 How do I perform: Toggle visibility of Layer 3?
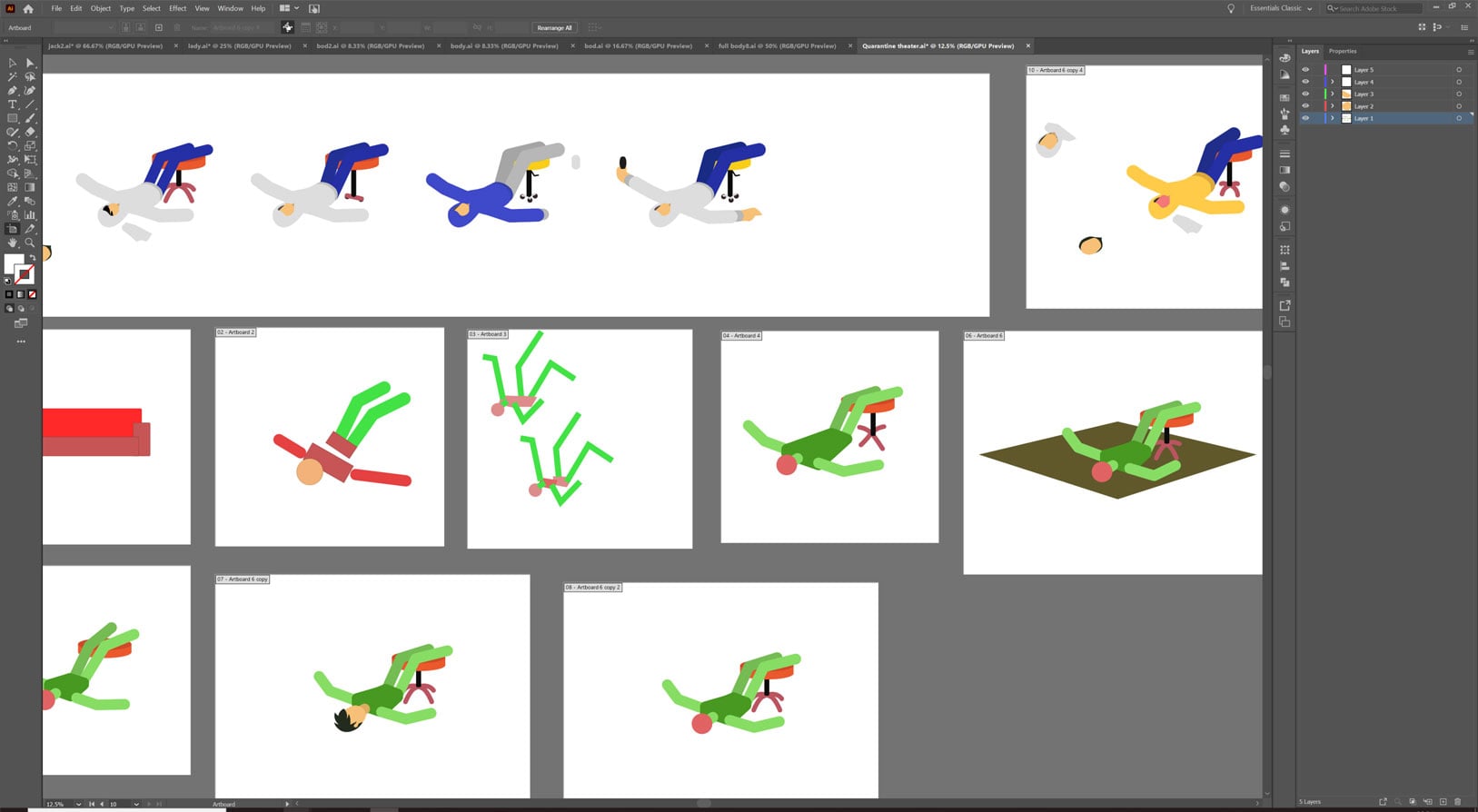[1305, 94]
